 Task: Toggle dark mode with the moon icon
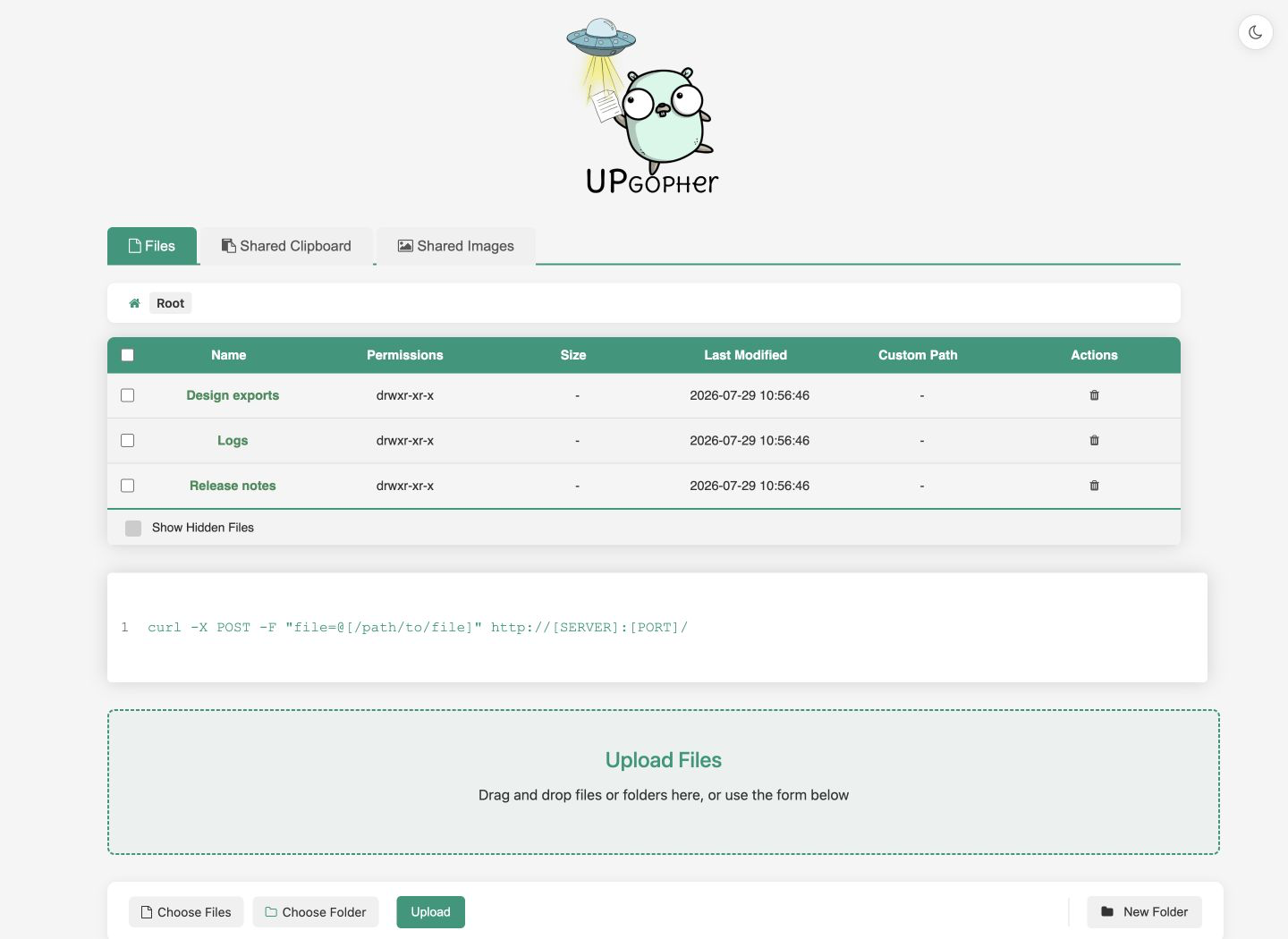(x=1255, y=32)
